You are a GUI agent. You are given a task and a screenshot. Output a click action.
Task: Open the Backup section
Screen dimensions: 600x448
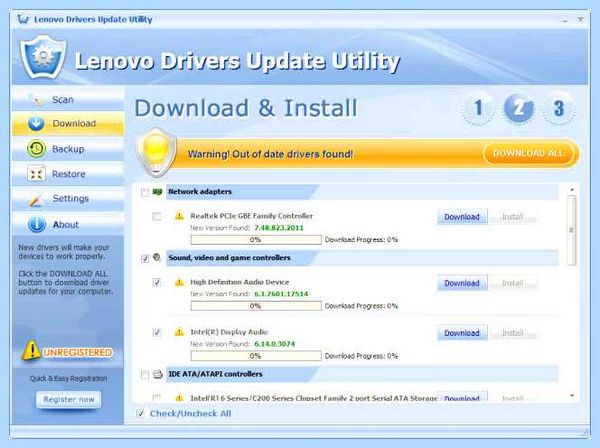click(x=68, y=149)
